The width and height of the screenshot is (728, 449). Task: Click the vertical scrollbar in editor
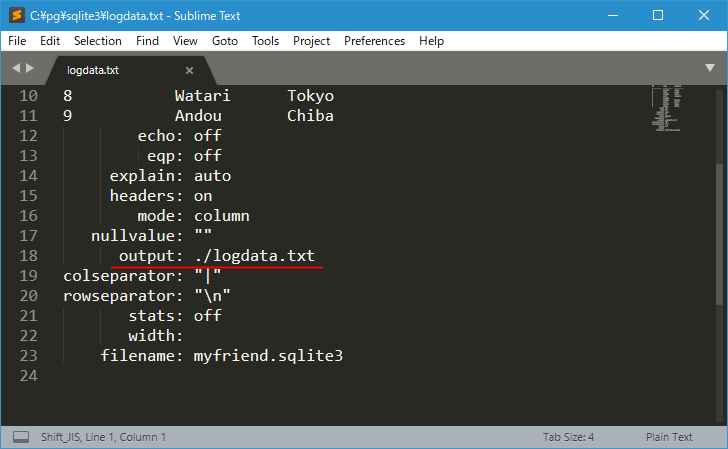click(718, 230)
